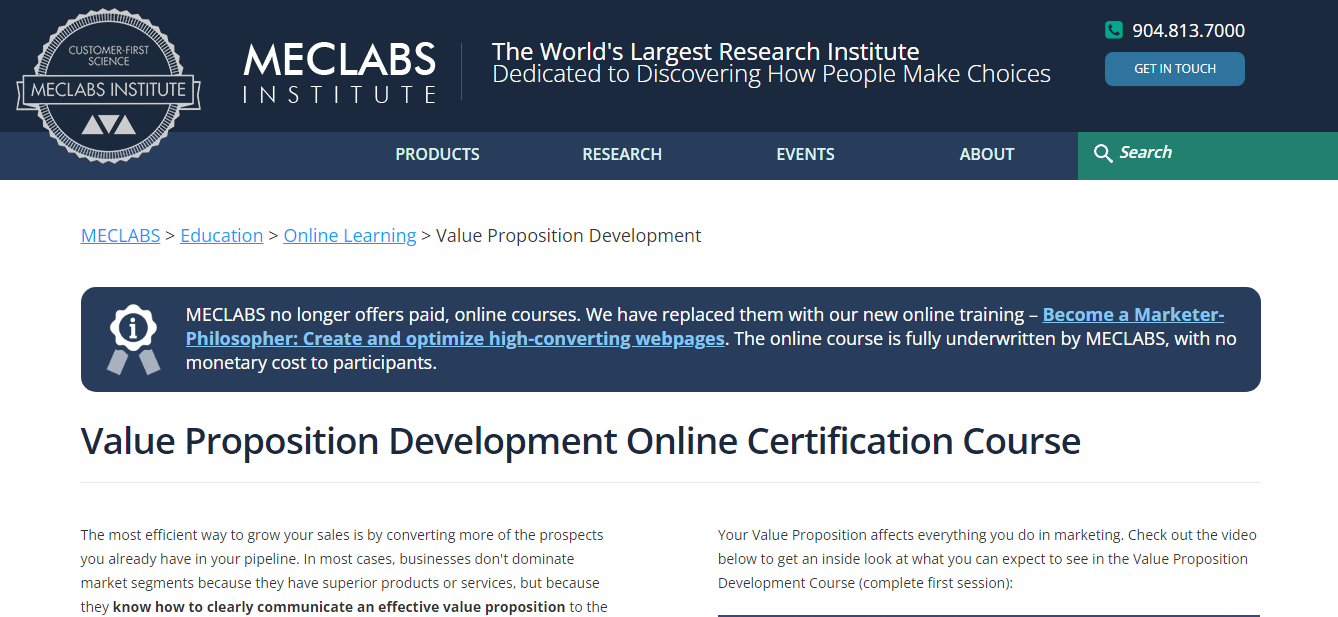The width and height of the screenshot is (1338, 617).
Task: Click the teal phone icon in the header
Action: click(1113, 30)
